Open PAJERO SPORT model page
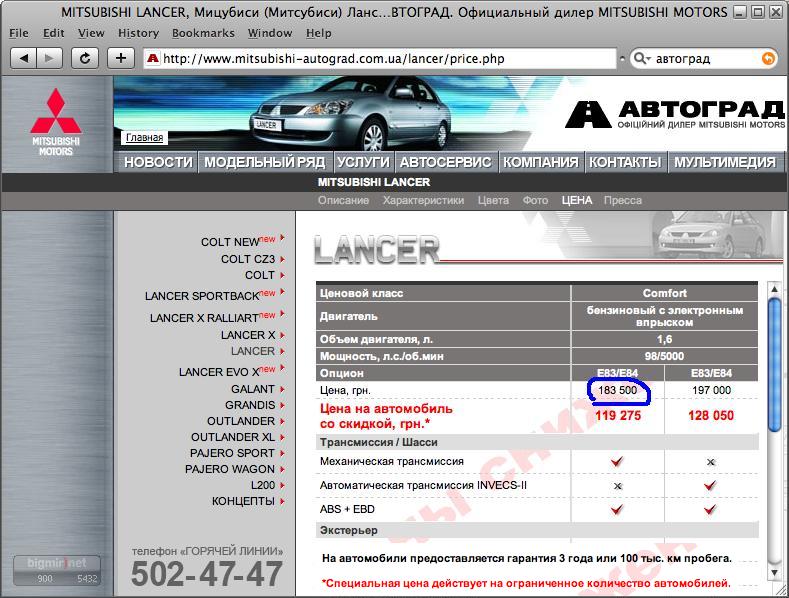This screenshot has height=598, width=789. [232, 453]
